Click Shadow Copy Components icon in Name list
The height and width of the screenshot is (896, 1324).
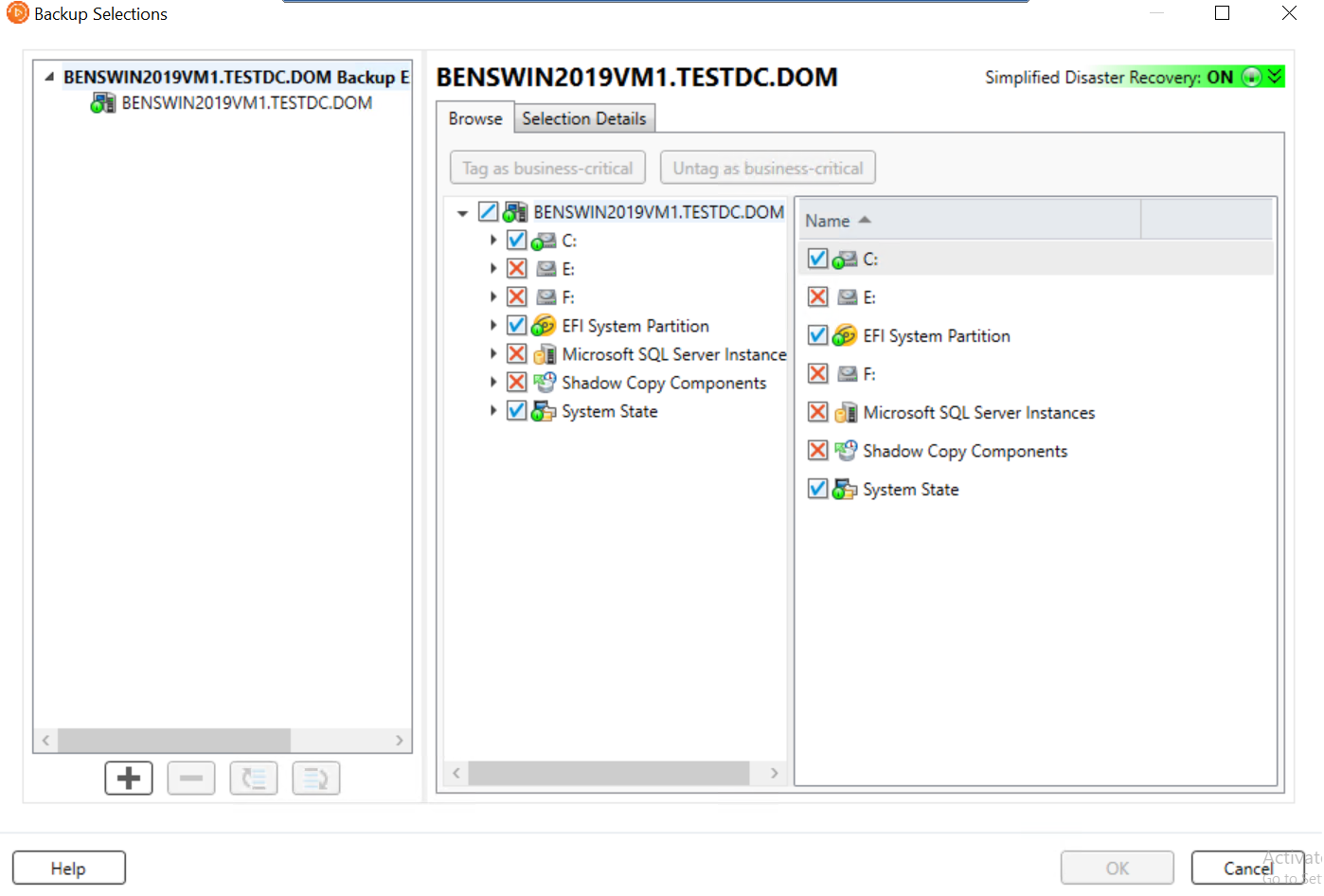(x=846, y=451)
